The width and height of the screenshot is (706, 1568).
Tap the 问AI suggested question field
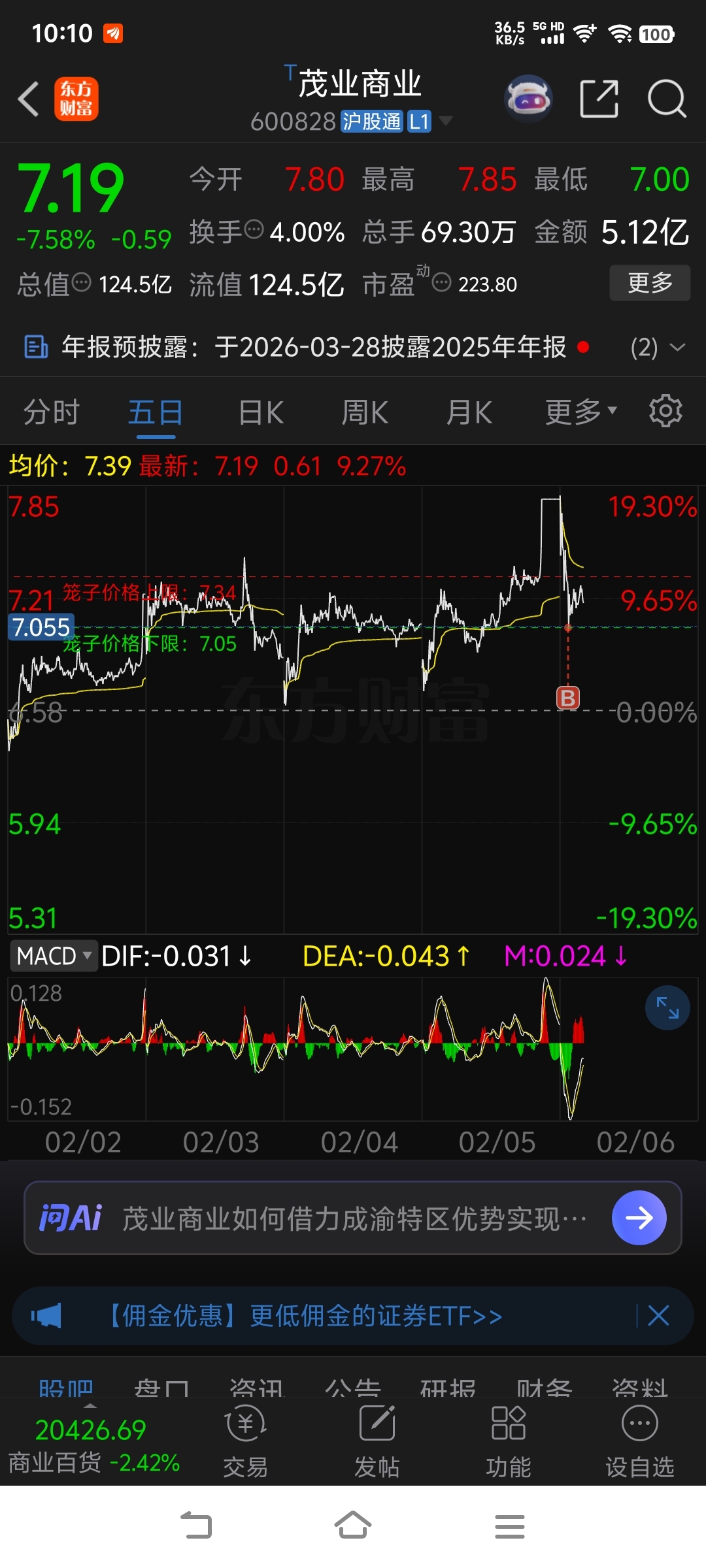tap(353, 1218)
